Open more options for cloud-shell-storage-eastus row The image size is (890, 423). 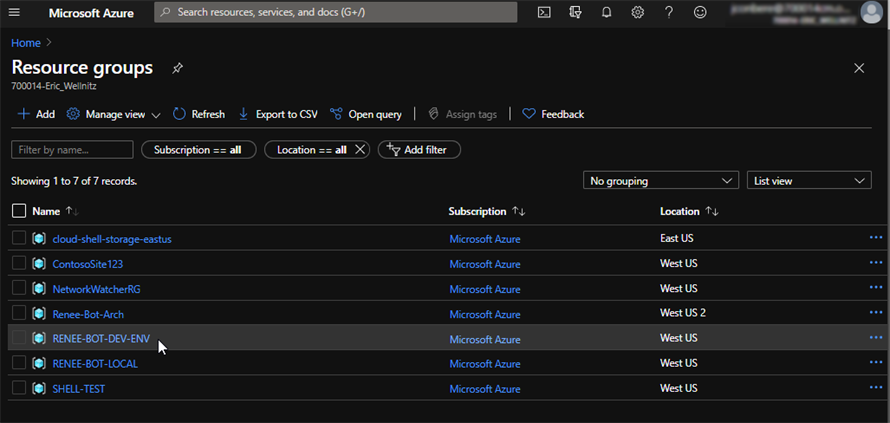876,237
